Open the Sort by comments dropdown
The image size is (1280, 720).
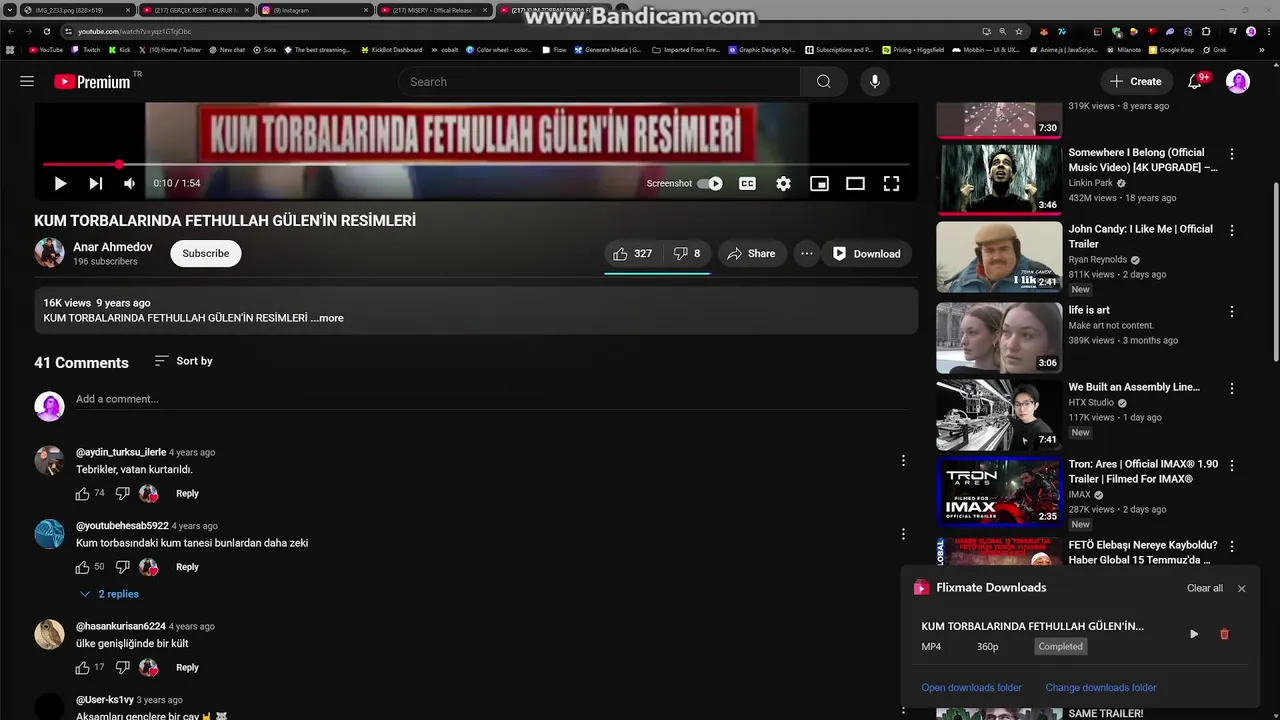pyautogui.click(x=183, y=361)
